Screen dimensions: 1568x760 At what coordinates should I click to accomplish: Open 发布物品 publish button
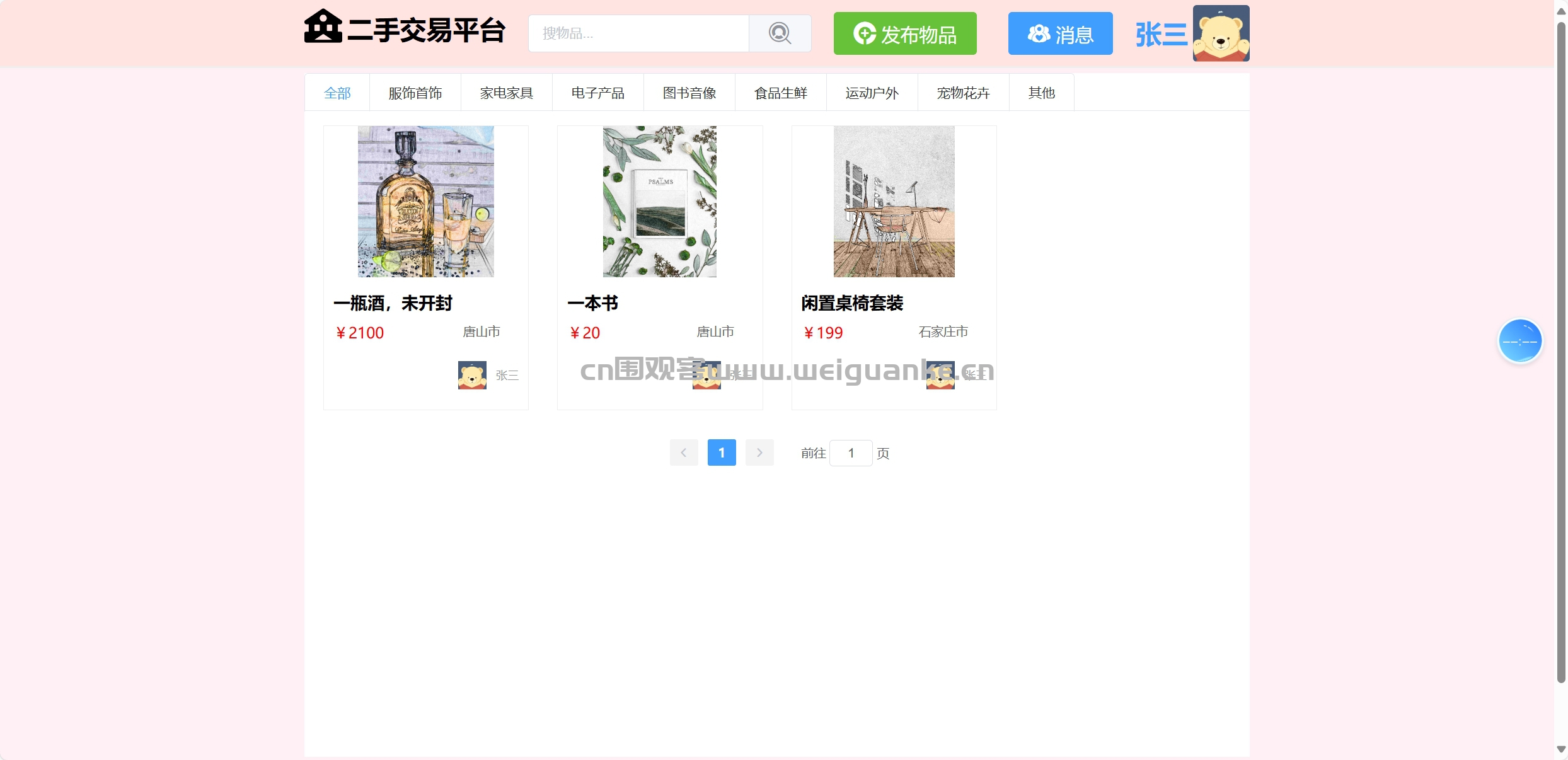(x=905, y=33)
